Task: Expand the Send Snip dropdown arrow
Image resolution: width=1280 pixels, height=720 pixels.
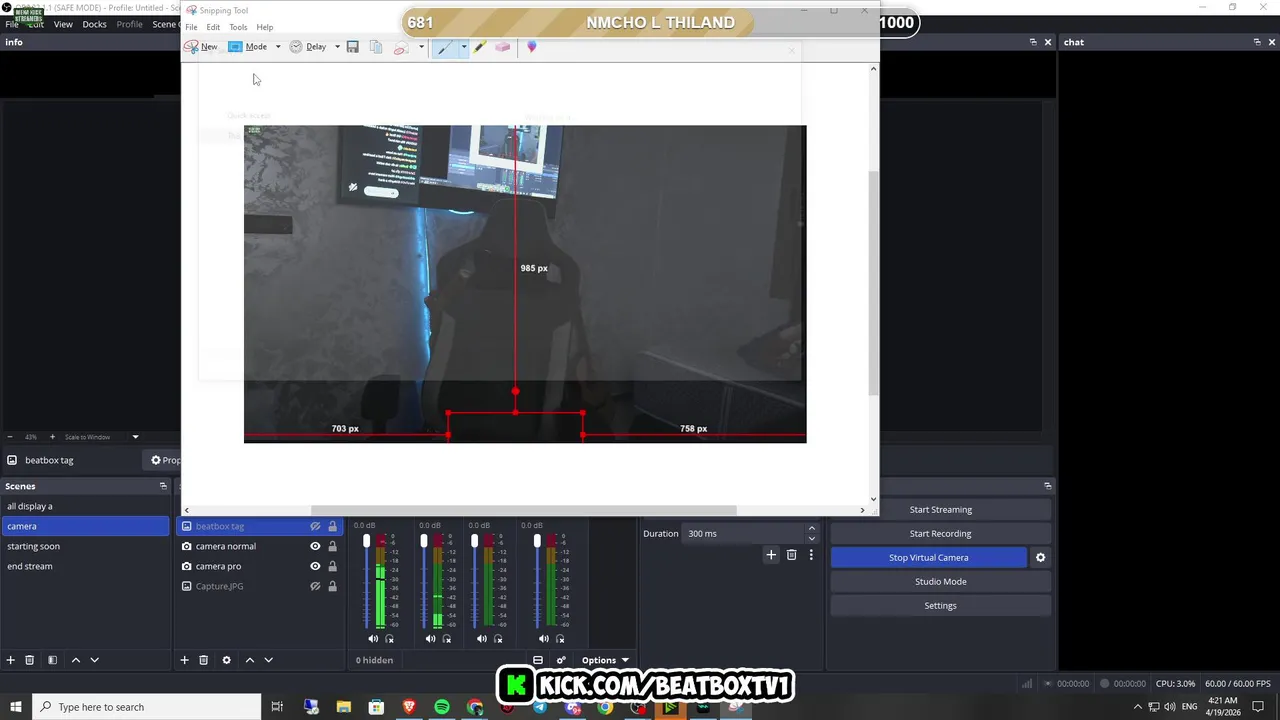Action: tap(421, 47)
